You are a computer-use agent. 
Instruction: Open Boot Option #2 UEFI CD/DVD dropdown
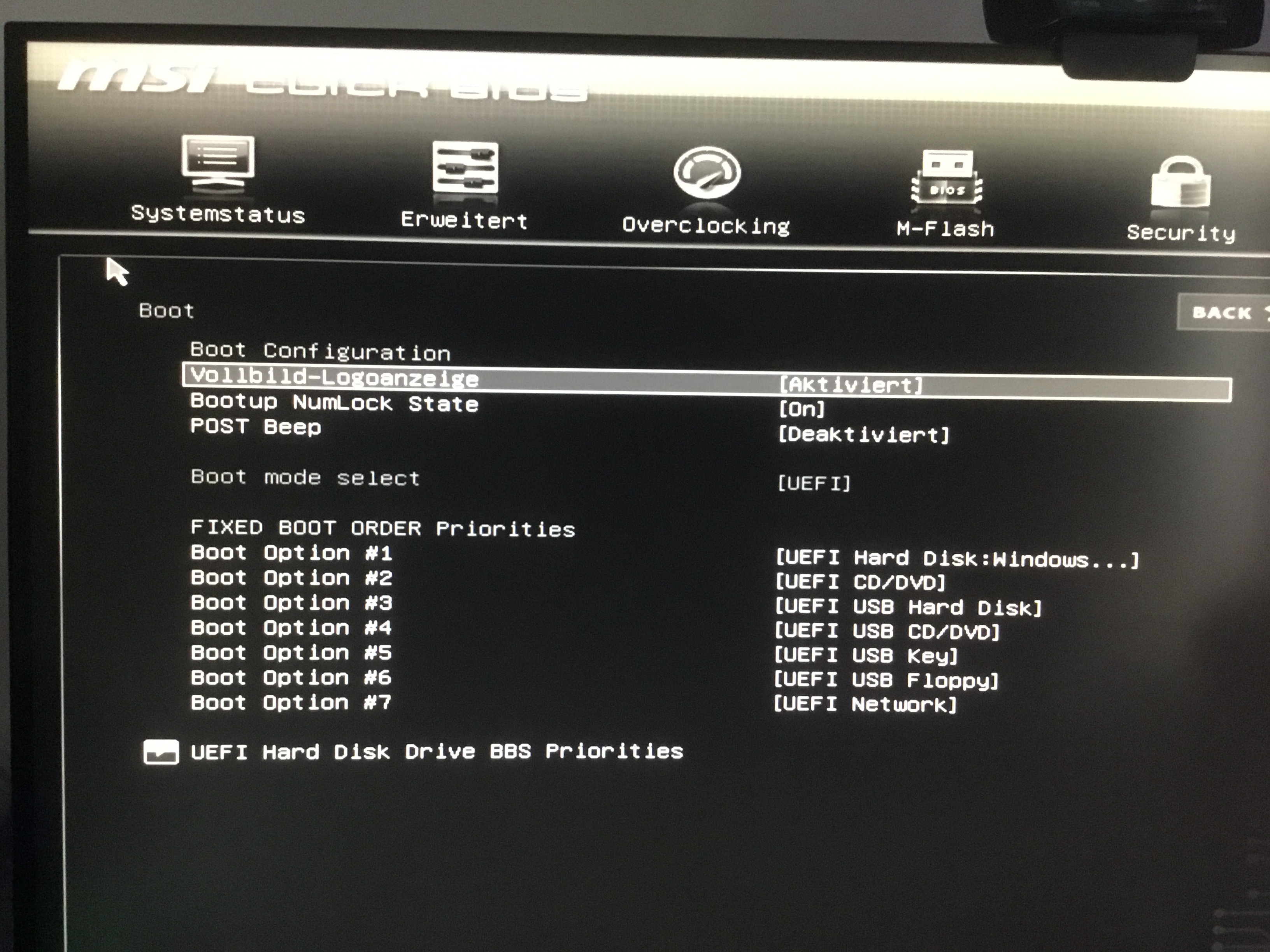860,583
